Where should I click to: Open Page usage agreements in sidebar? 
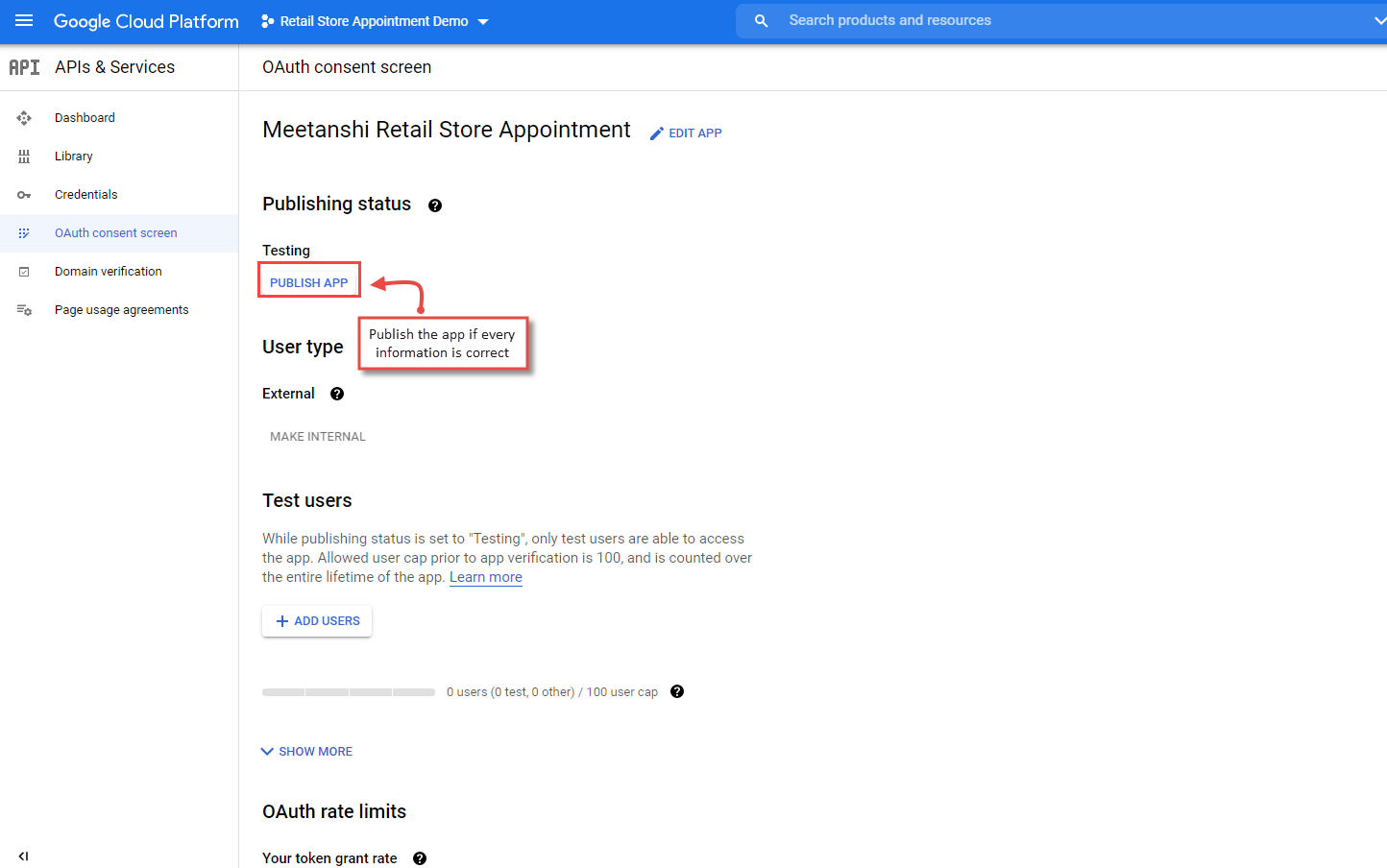pos(119,310)
